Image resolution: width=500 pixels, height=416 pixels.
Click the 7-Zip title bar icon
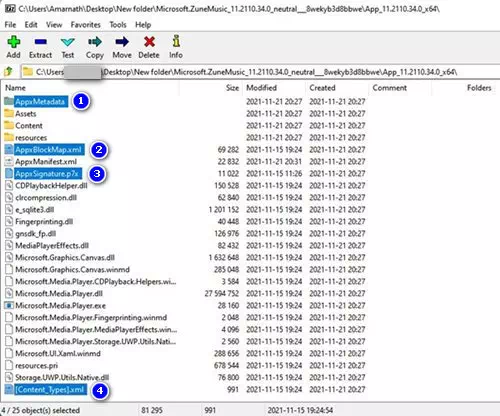[x=10, y=8]
